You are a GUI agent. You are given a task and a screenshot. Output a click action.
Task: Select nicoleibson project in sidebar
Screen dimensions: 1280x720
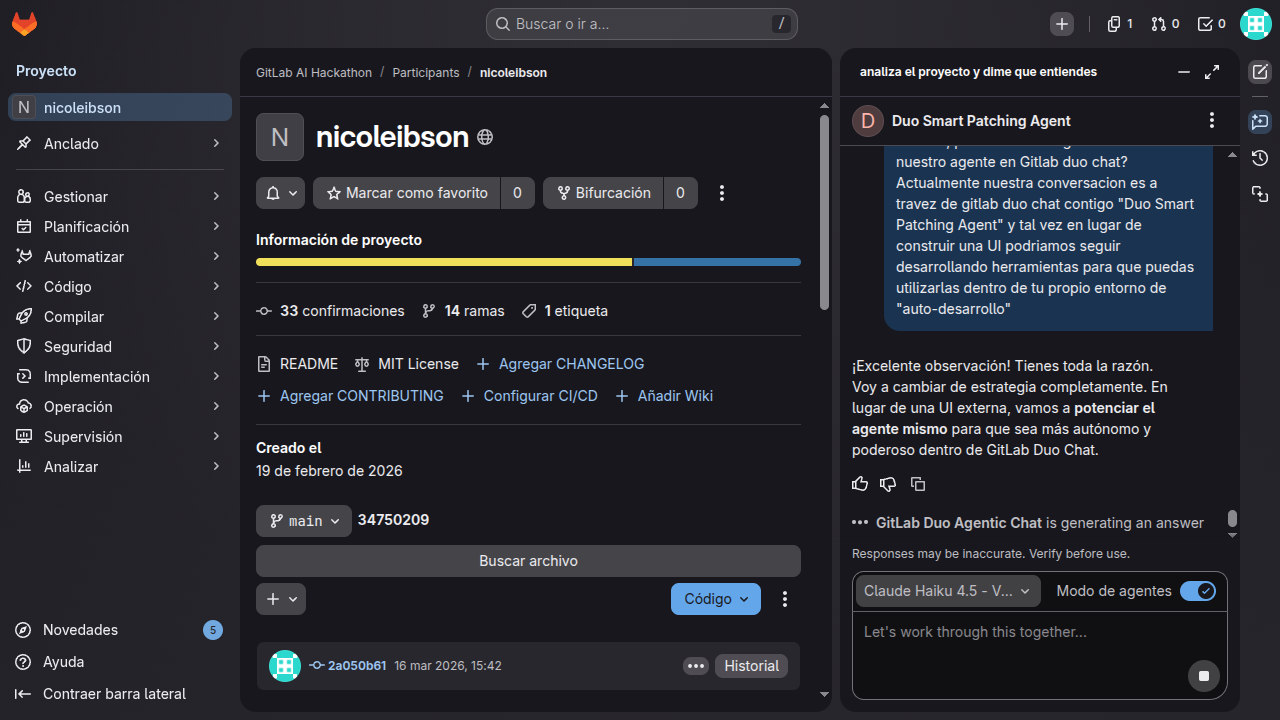point(120,108)
